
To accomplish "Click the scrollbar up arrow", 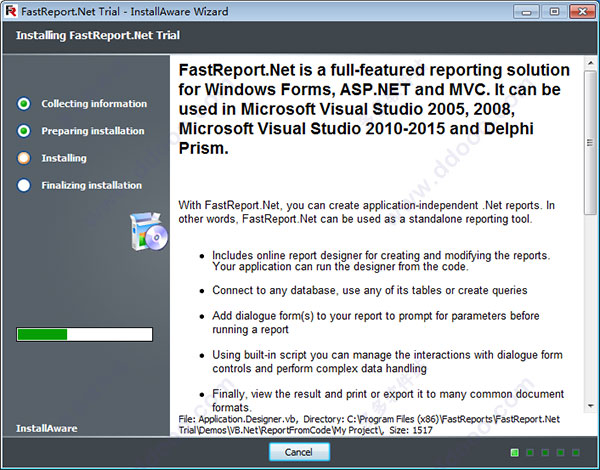I will click(x=590, y=62).
